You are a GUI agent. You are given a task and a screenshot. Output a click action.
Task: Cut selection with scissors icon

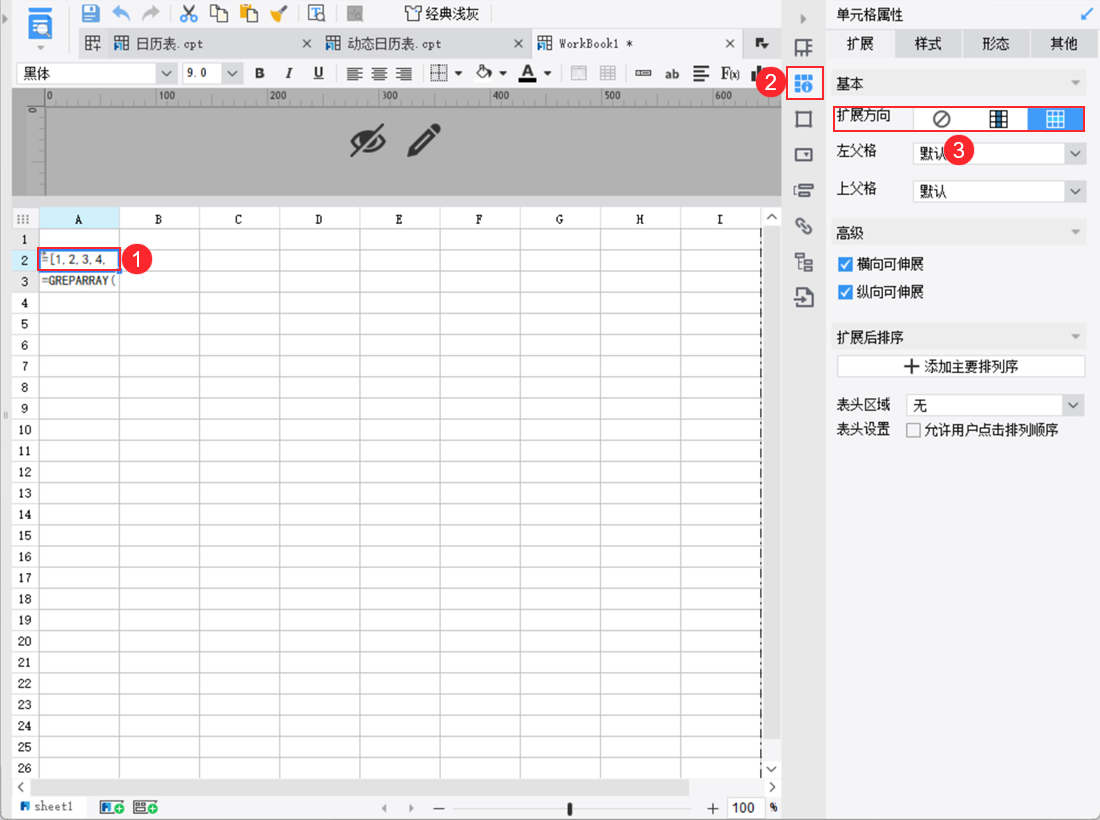pyautogui.click(x=188, y=13)
